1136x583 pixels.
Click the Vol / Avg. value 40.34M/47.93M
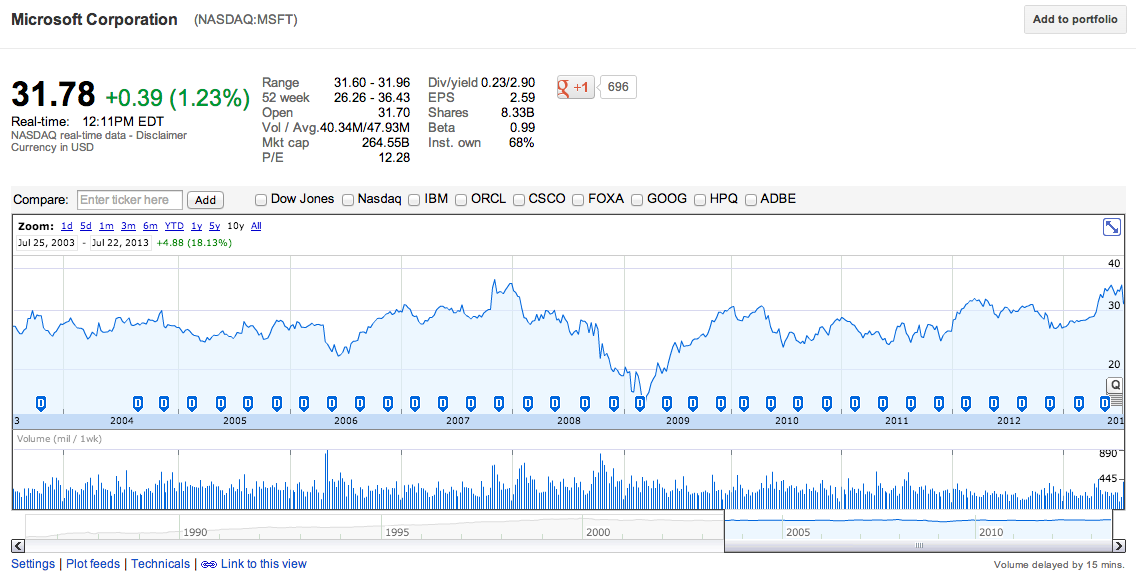(x=364, y=128)
